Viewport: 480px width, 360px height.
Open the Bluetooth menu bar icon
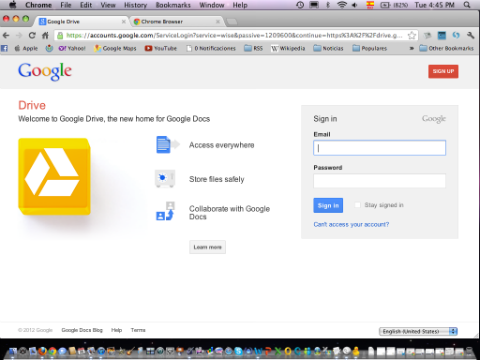[x=328, y=5]
